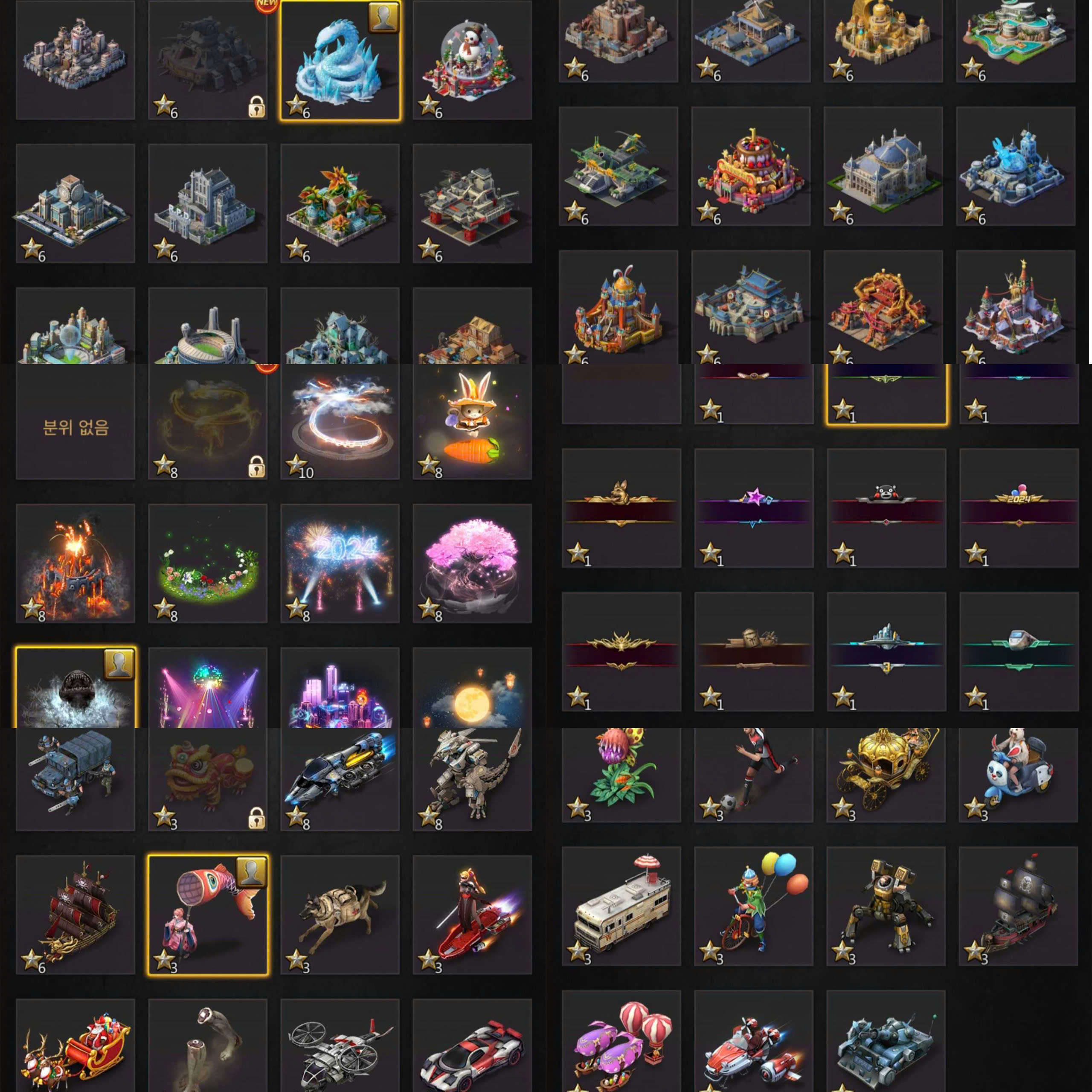
Task: Pick the clown with balloons march skin
Action: (753, 906)
